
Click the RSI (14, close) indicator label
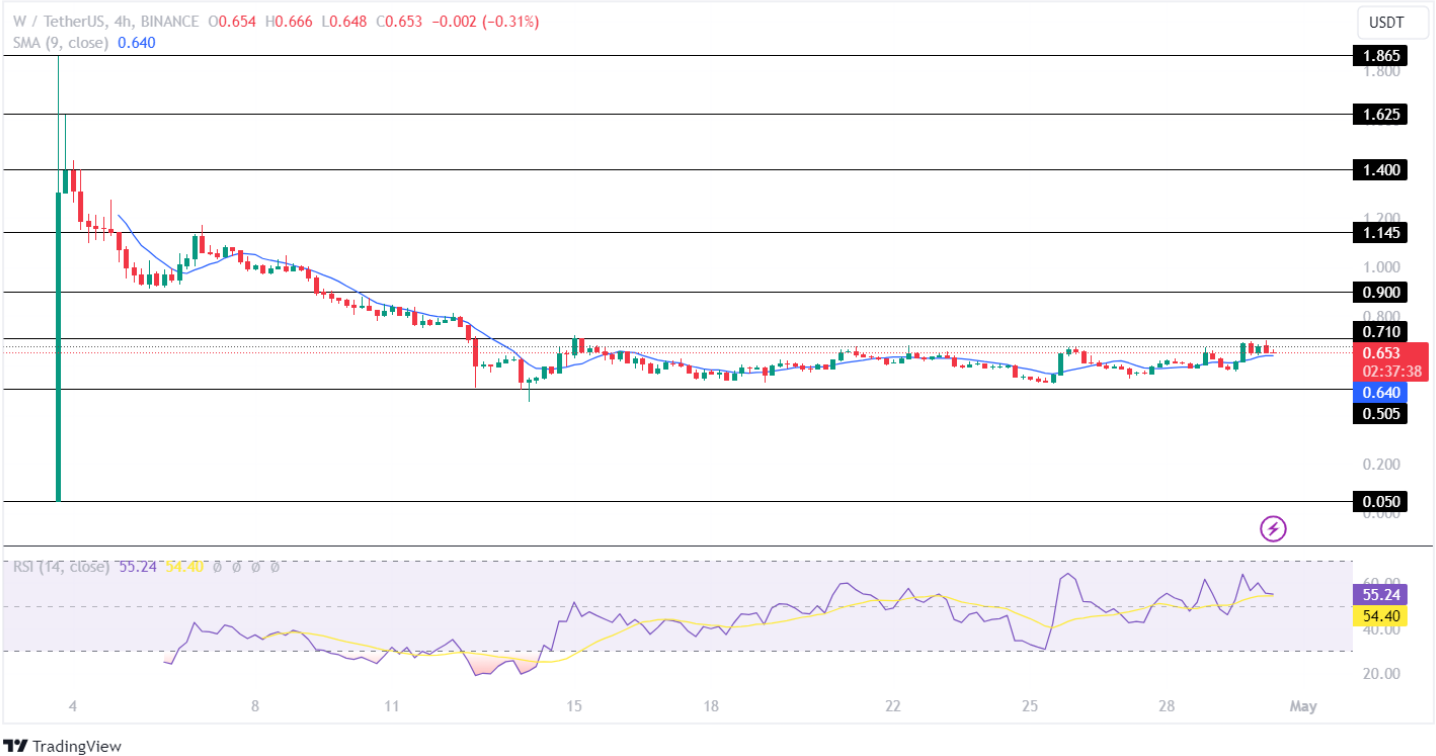tap(62, 567)
